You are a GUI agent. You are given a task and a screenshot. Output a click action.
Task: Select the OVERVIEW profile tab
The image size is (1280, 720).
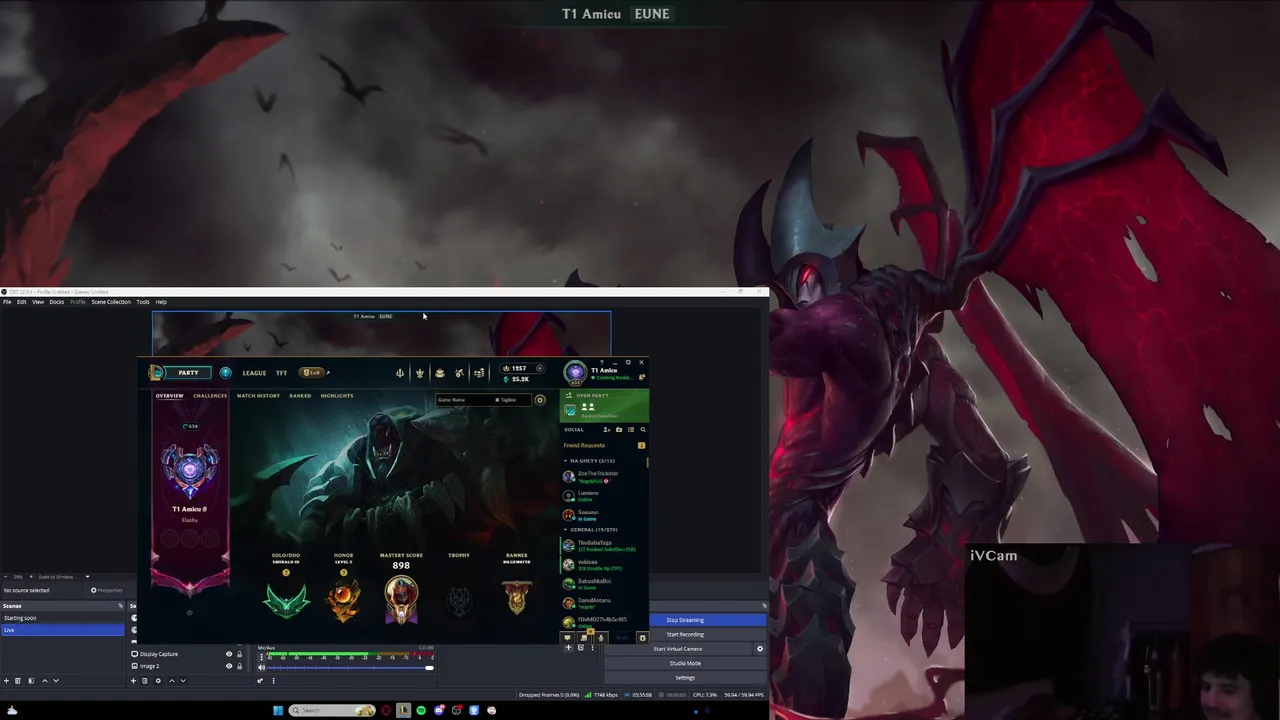coord(169,396)
